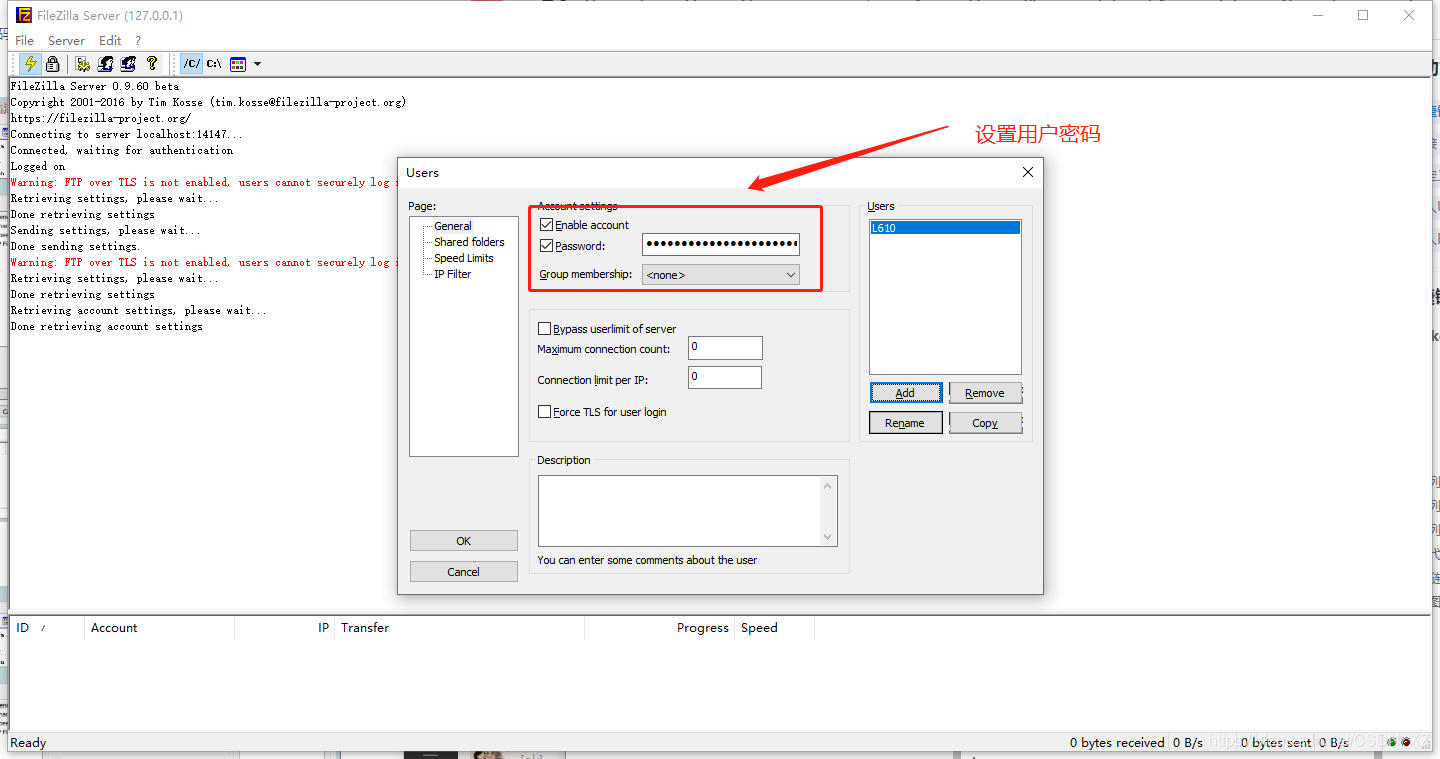Click the 'Logged on' log line

pyautogui.click(x=38, y=167)
